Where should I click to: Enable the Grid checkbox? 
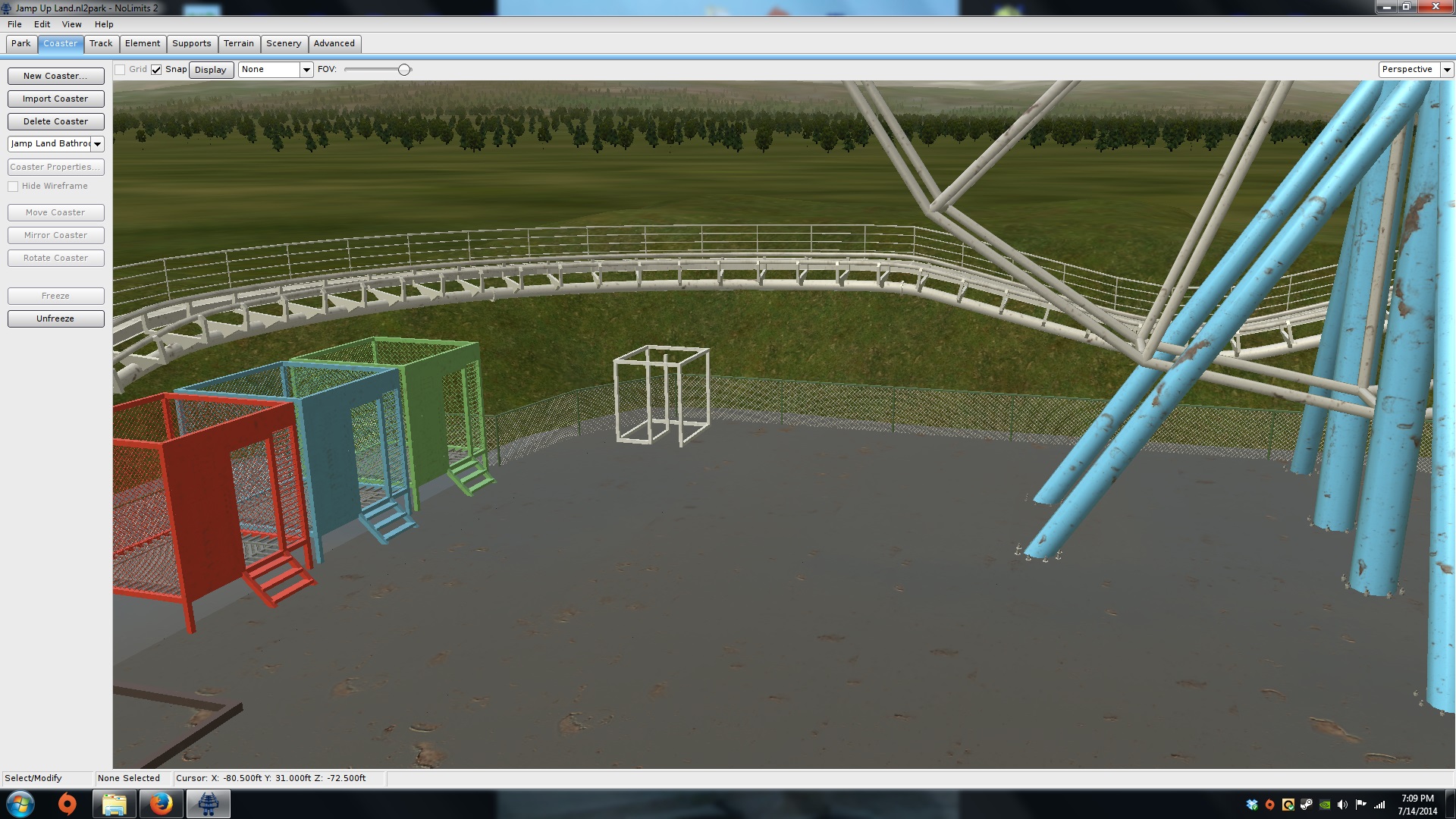pyautogui.click(x=120, y=70)
